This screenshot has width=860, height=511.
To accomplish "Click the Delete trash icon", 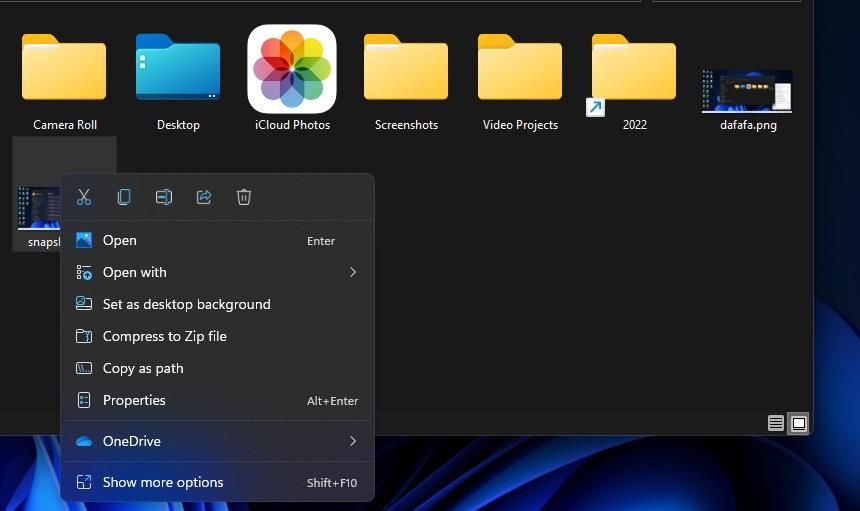I will pyautogui.click(x=244, y=197).
